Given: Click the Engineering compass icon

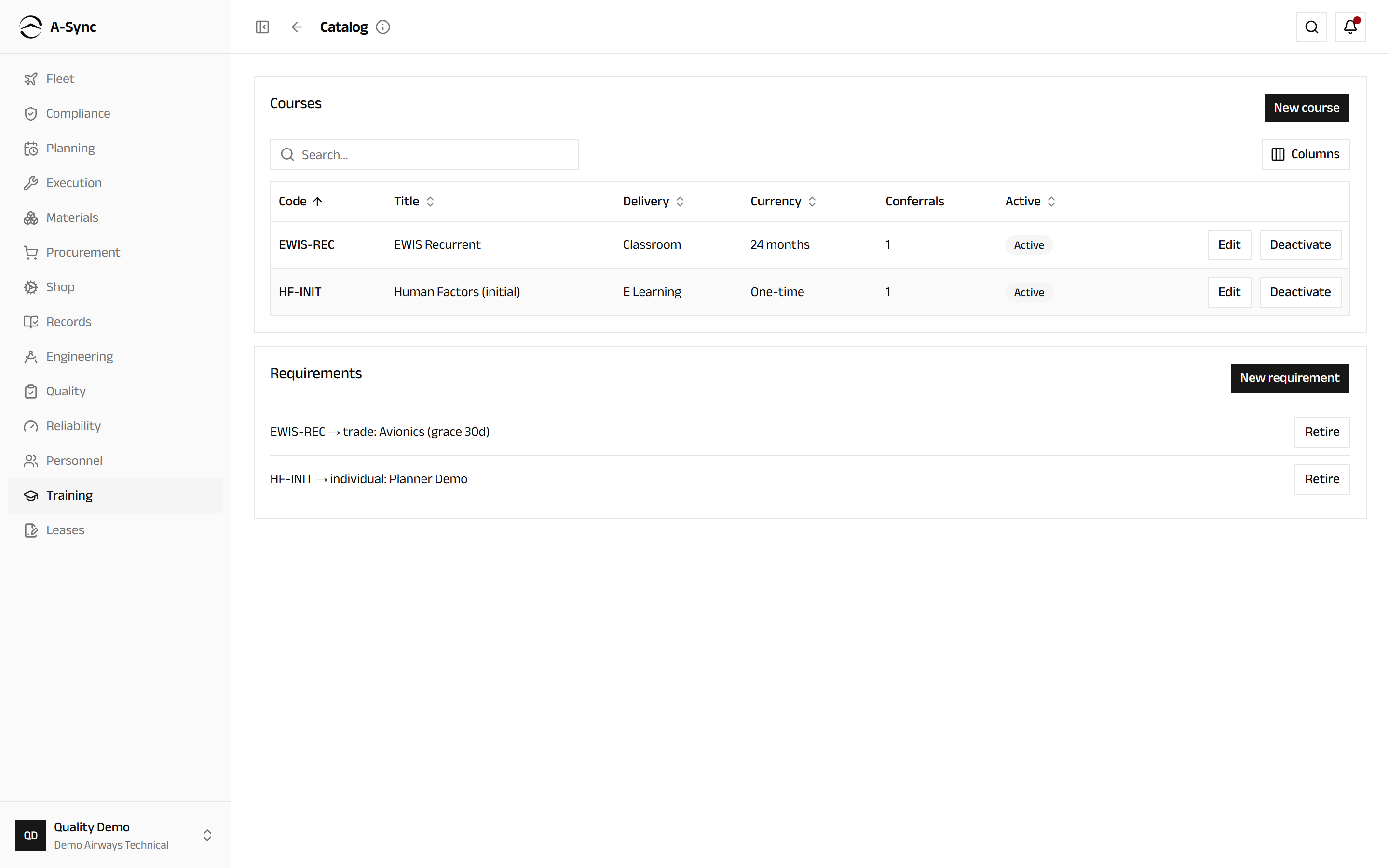Looking at the screenshot, I should 31,356.
